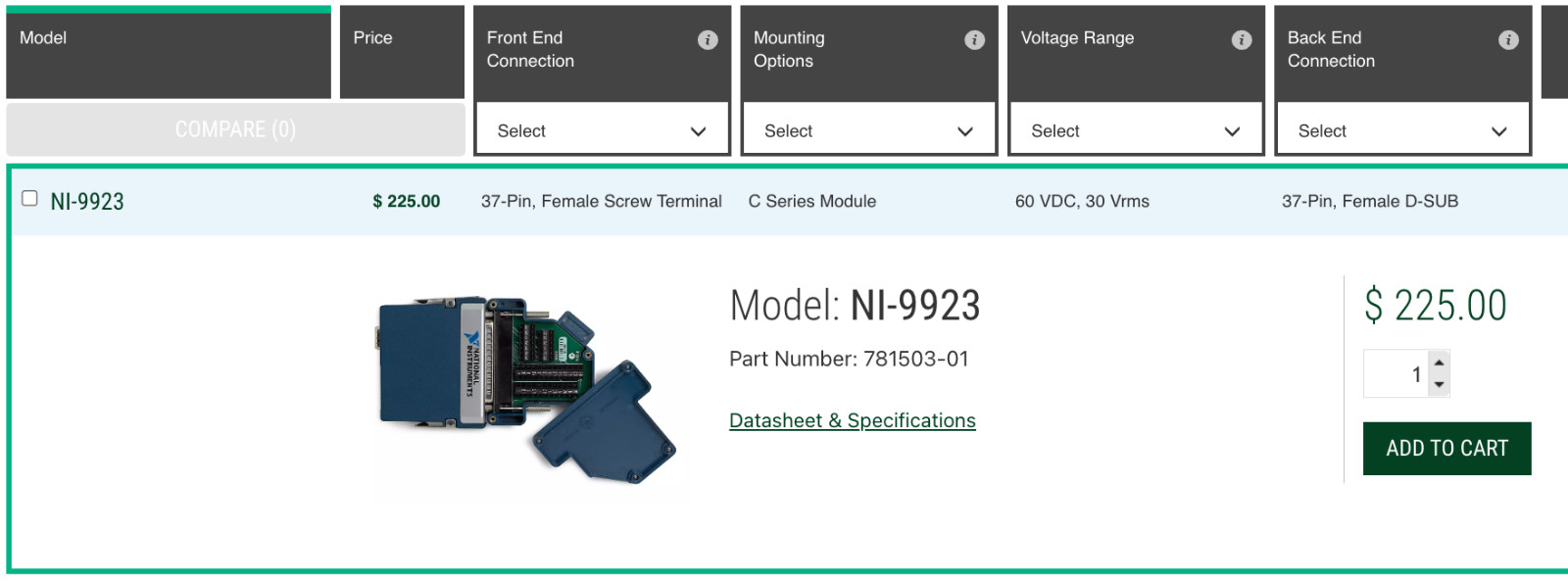
Task: Click the quantity input field
Action: coord(1396,374)
